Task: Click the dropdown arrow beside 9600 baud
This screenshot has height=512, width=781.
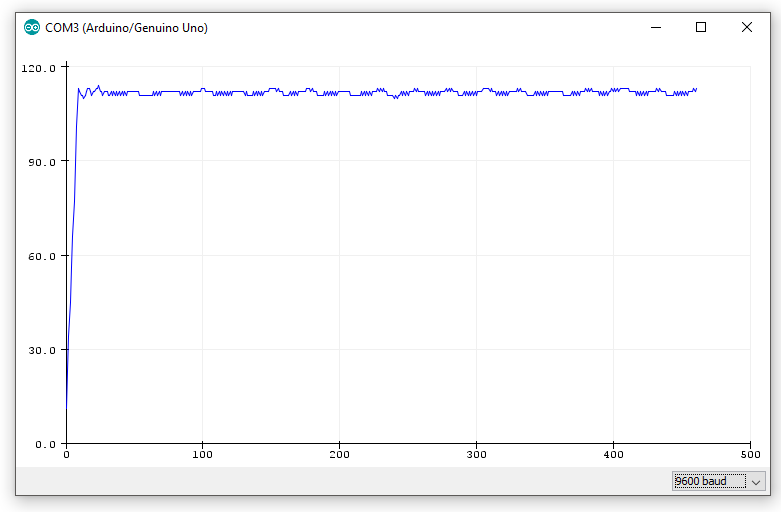Action: 756,482
